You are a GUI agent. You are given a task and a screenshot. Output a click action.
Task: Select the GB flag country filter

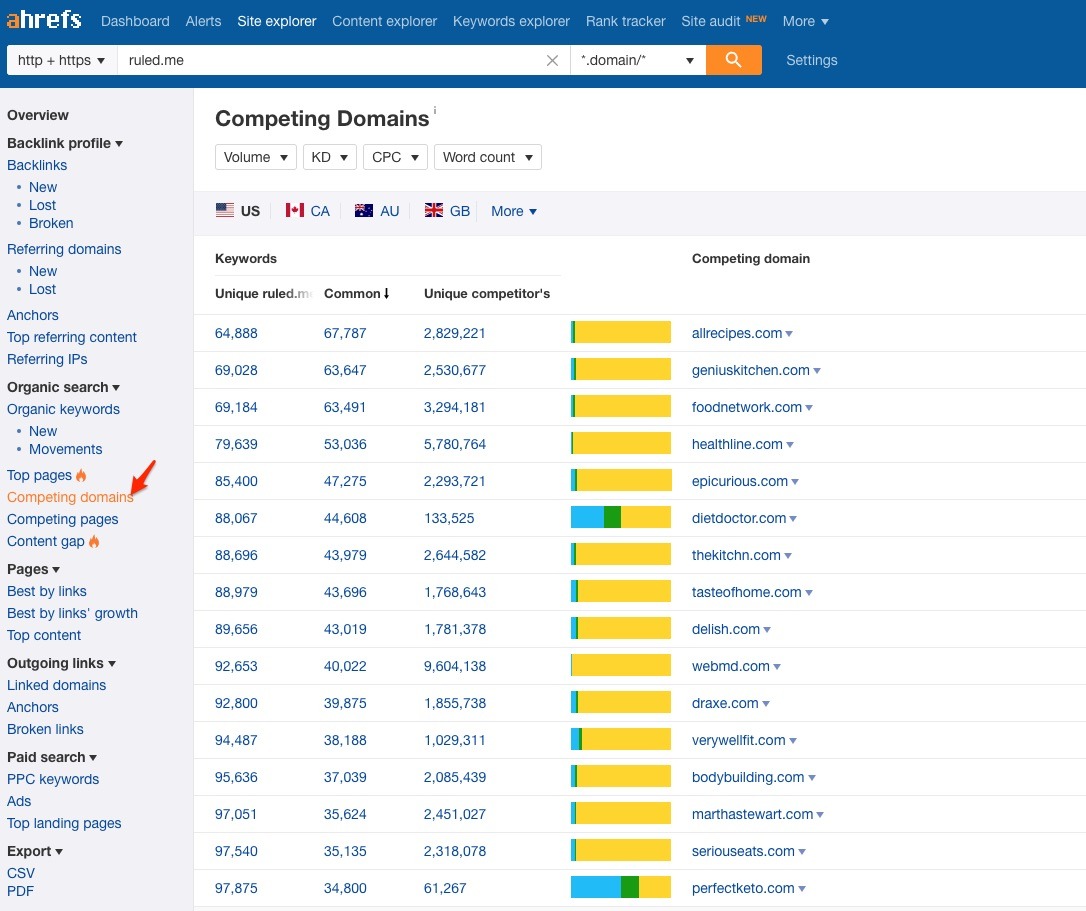[447, 211]
